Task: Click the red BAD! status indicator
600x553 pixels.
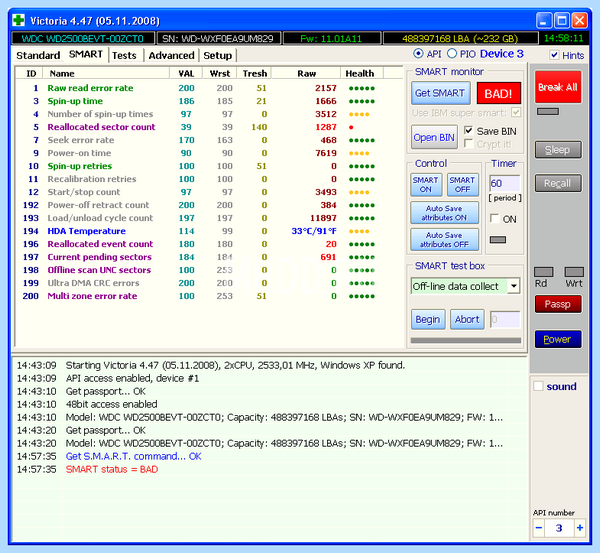Action: point(499,93)
